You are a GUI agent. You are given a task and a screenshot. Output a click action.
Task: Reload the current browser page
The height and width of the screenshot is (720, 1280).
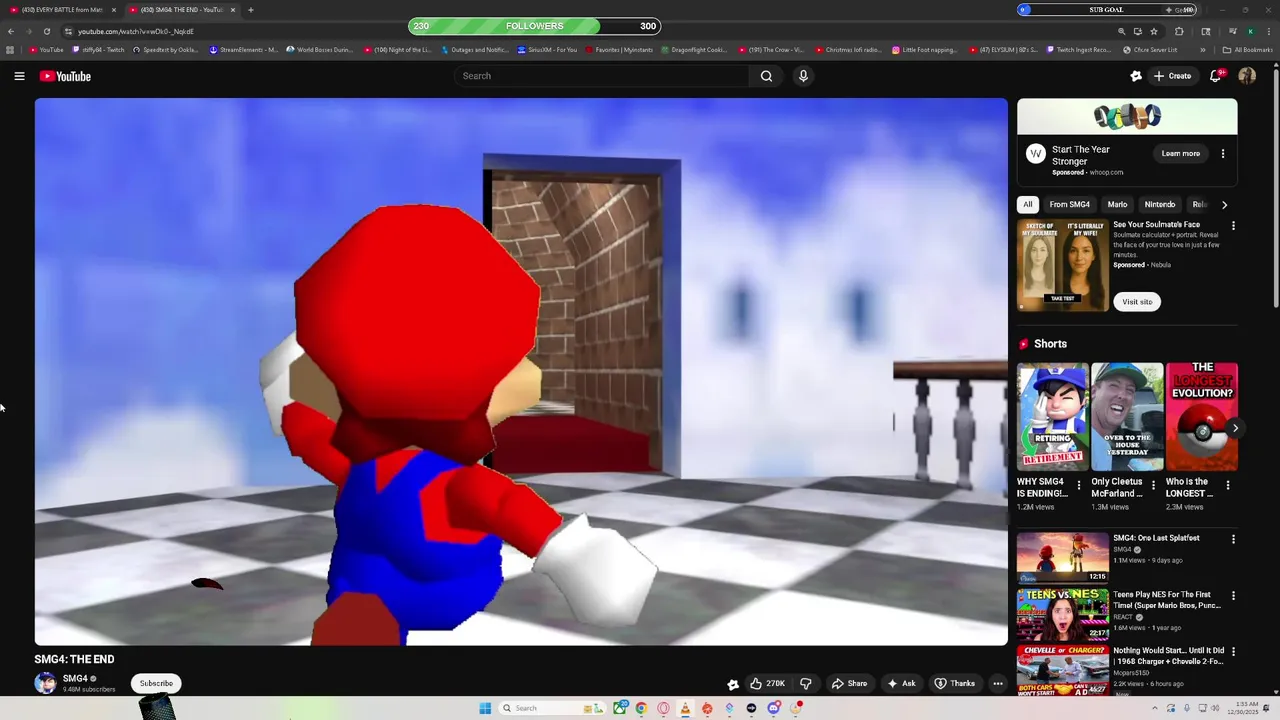point(46,31)
